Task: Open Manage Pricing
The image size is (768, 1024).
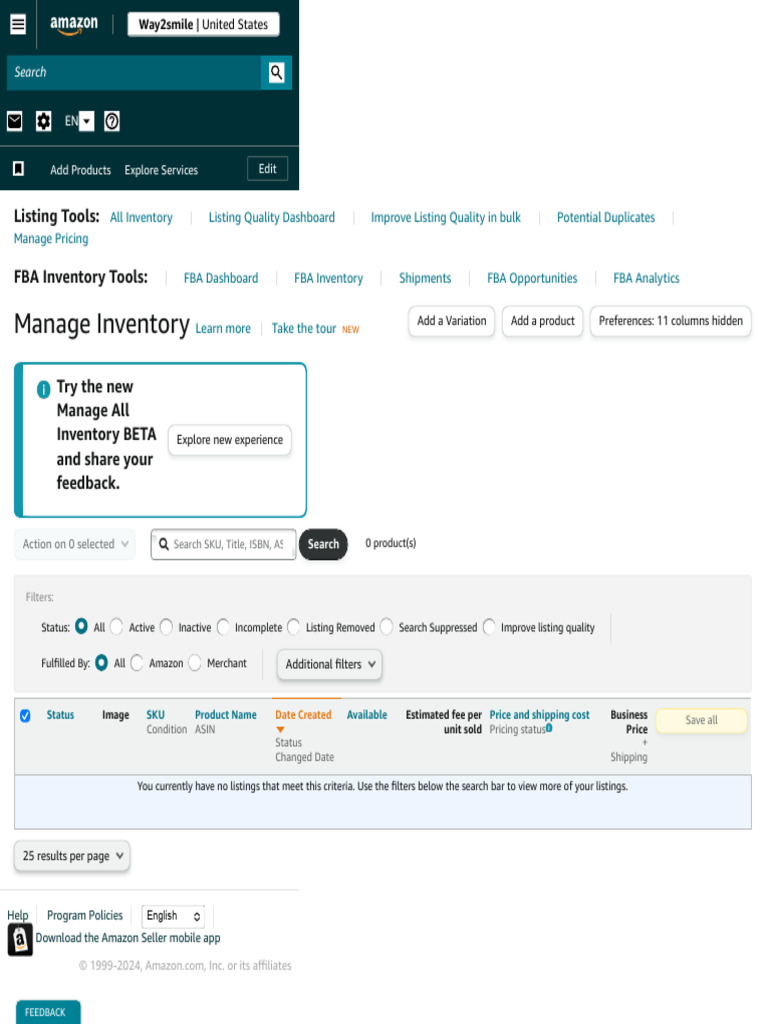Action: click(51, 239)
